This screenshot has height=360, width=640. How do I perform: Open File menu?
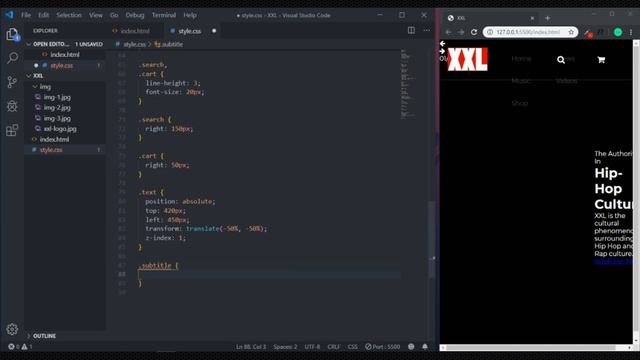[26, 15]
